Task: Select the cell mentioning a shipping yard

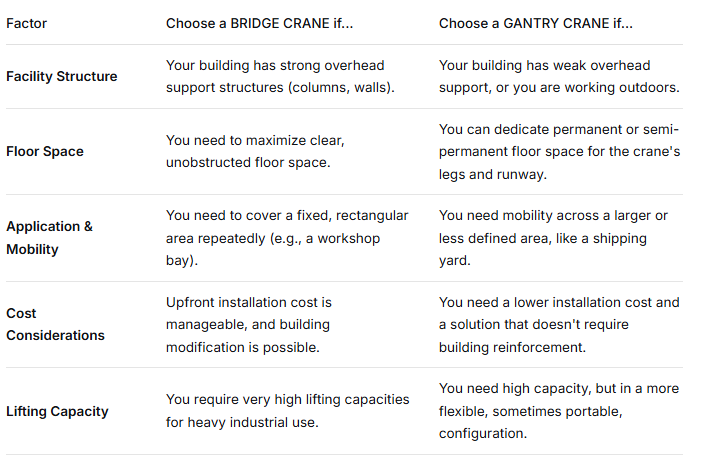Action: click(x=552, y=238)
